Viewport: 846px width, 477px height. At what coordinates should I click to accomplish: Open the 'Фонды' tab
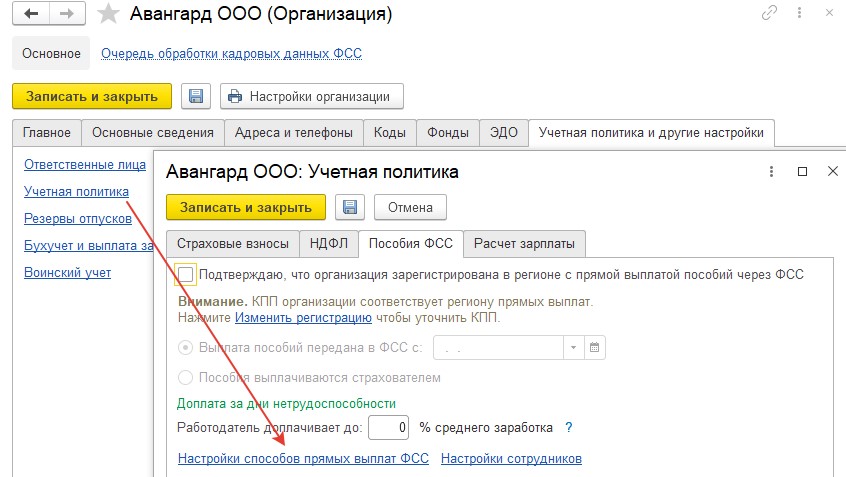click(x=447, y=133)
